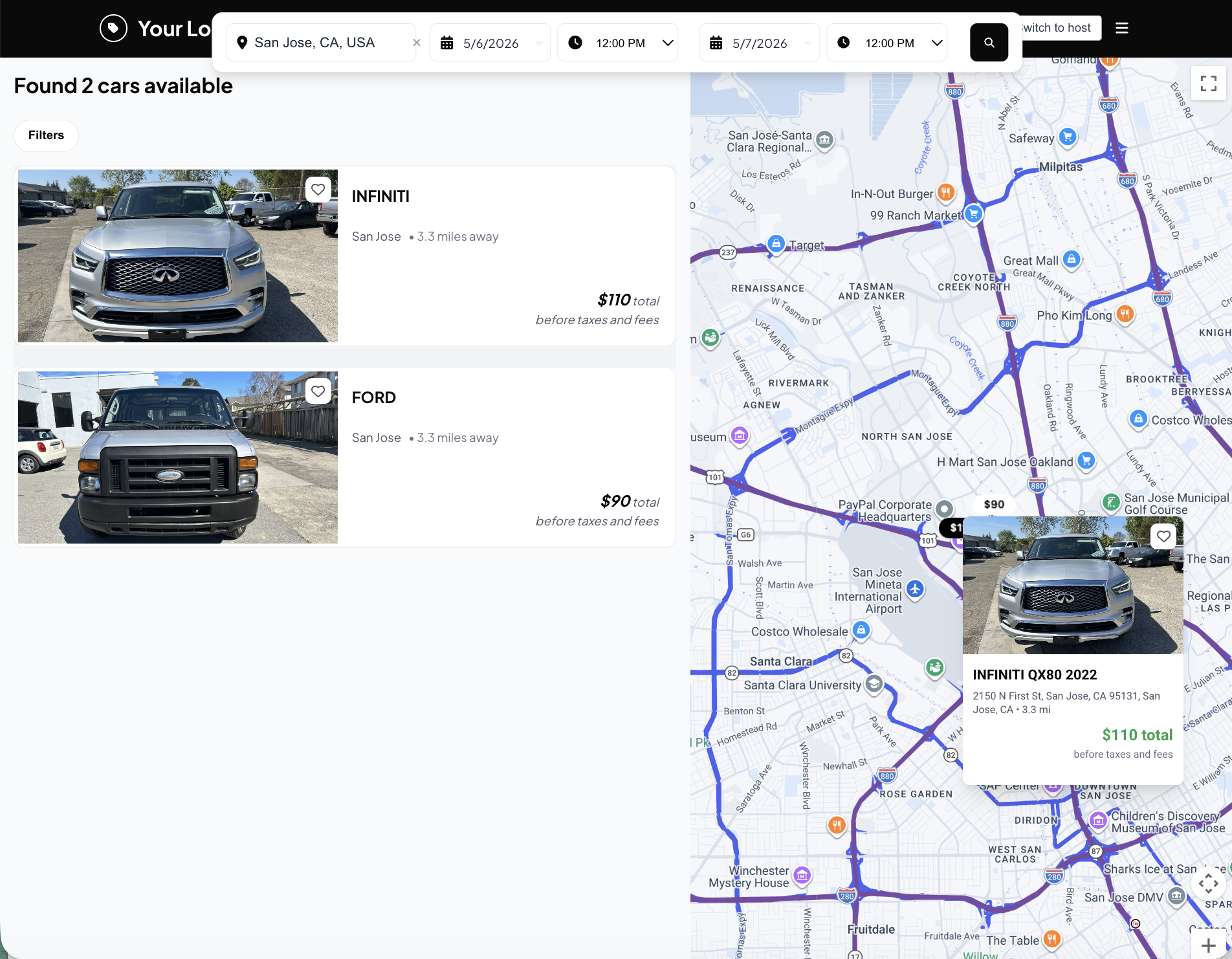Screen dimensions: 1232x959
Task: Click the calendar icon on the 5/7/2026 field
Action: (716, 42)
